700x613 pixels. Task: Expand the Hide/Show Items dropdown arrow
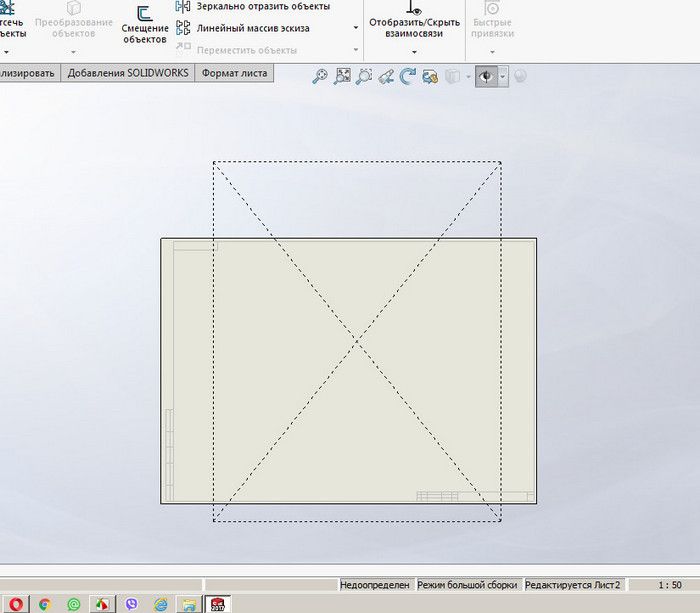point(503,76)
